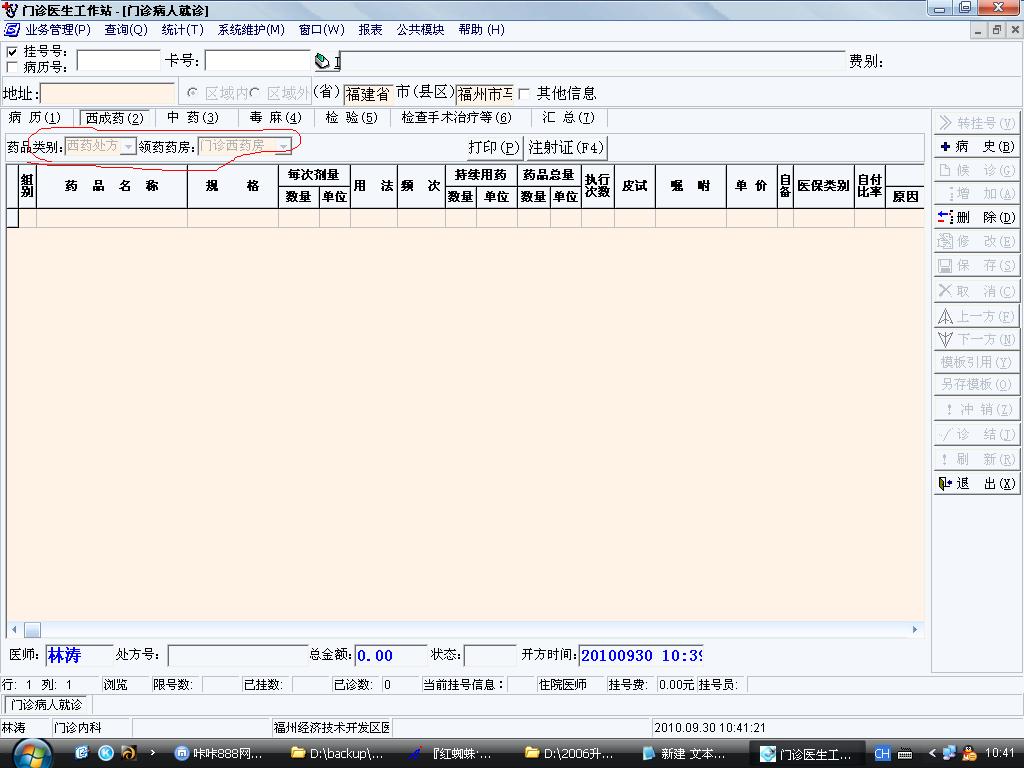
Task: Enable the 其他信息 checkbox
Action: click(x=524, y=94)
